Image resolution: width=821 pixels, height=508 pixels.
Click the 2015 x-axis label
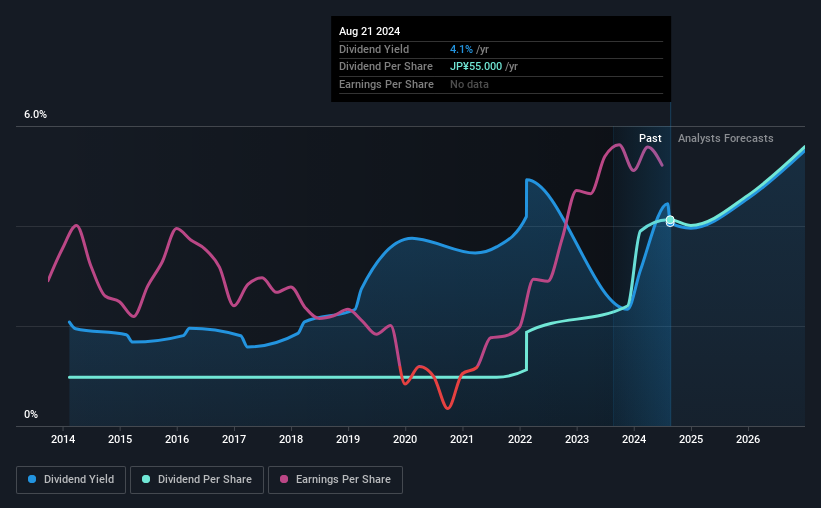tap(120, 439)
